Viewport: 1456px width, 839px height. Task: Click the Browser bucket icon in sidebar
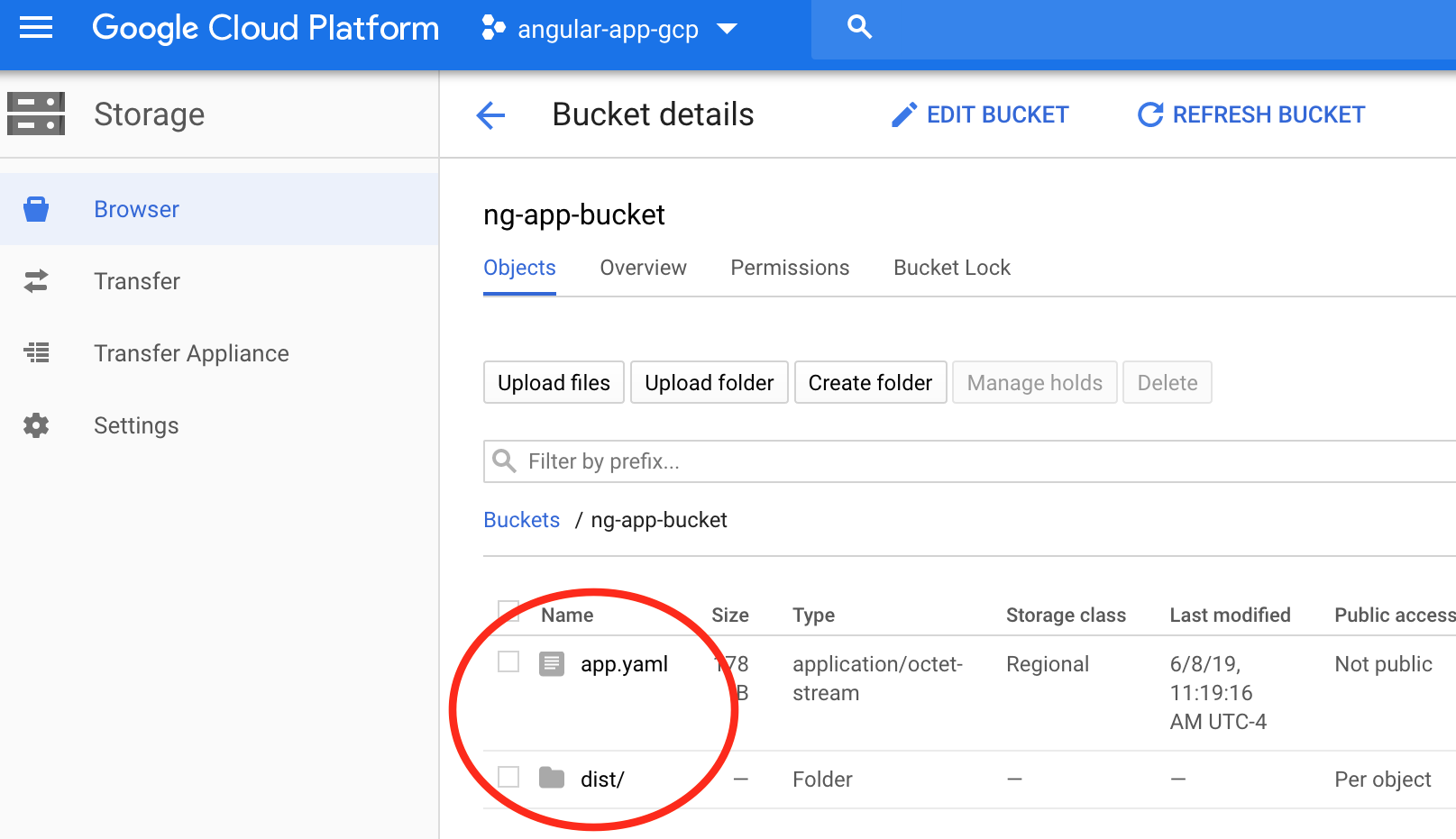point(36,209)
